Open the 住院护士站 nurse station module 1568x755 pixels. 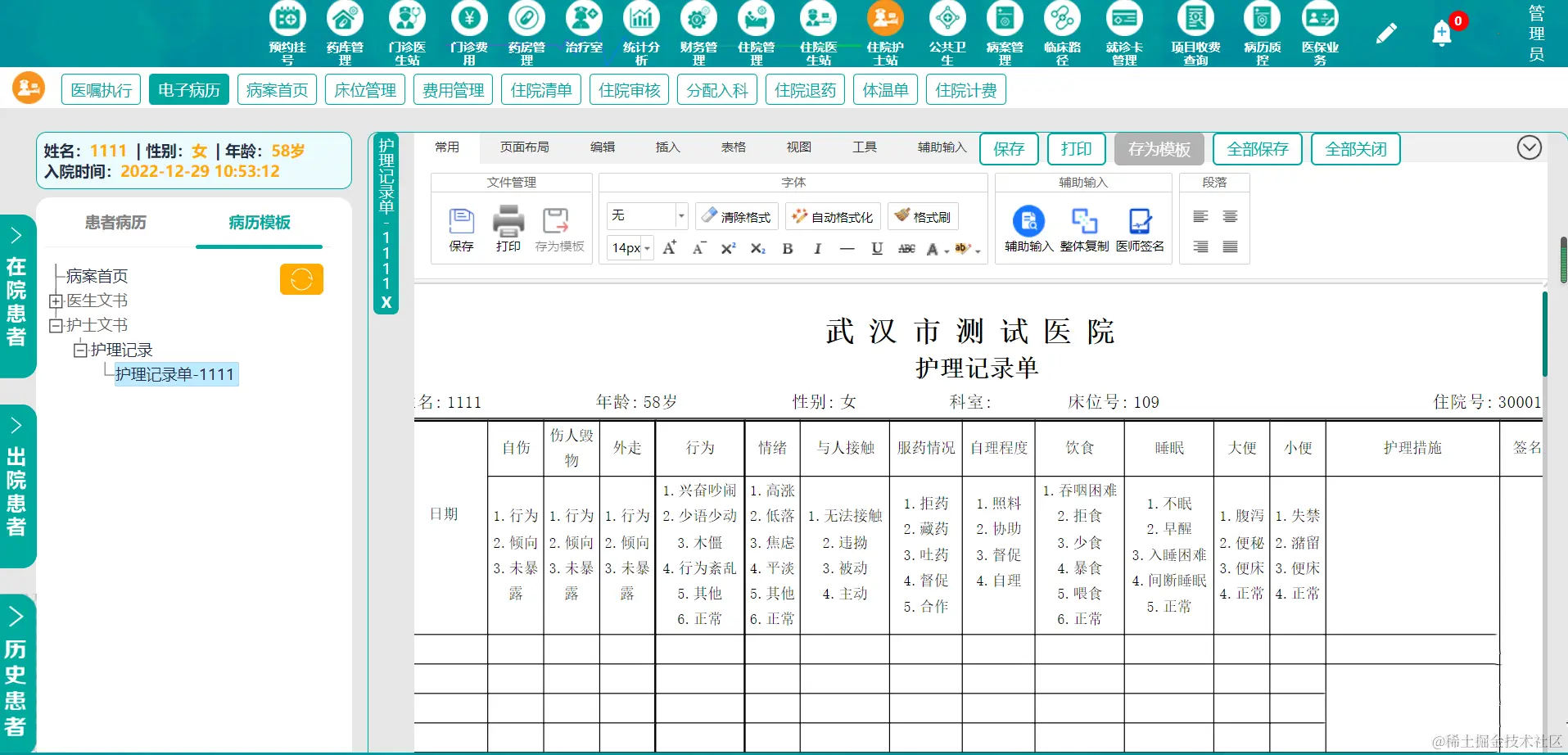click(x=885, y=33)
